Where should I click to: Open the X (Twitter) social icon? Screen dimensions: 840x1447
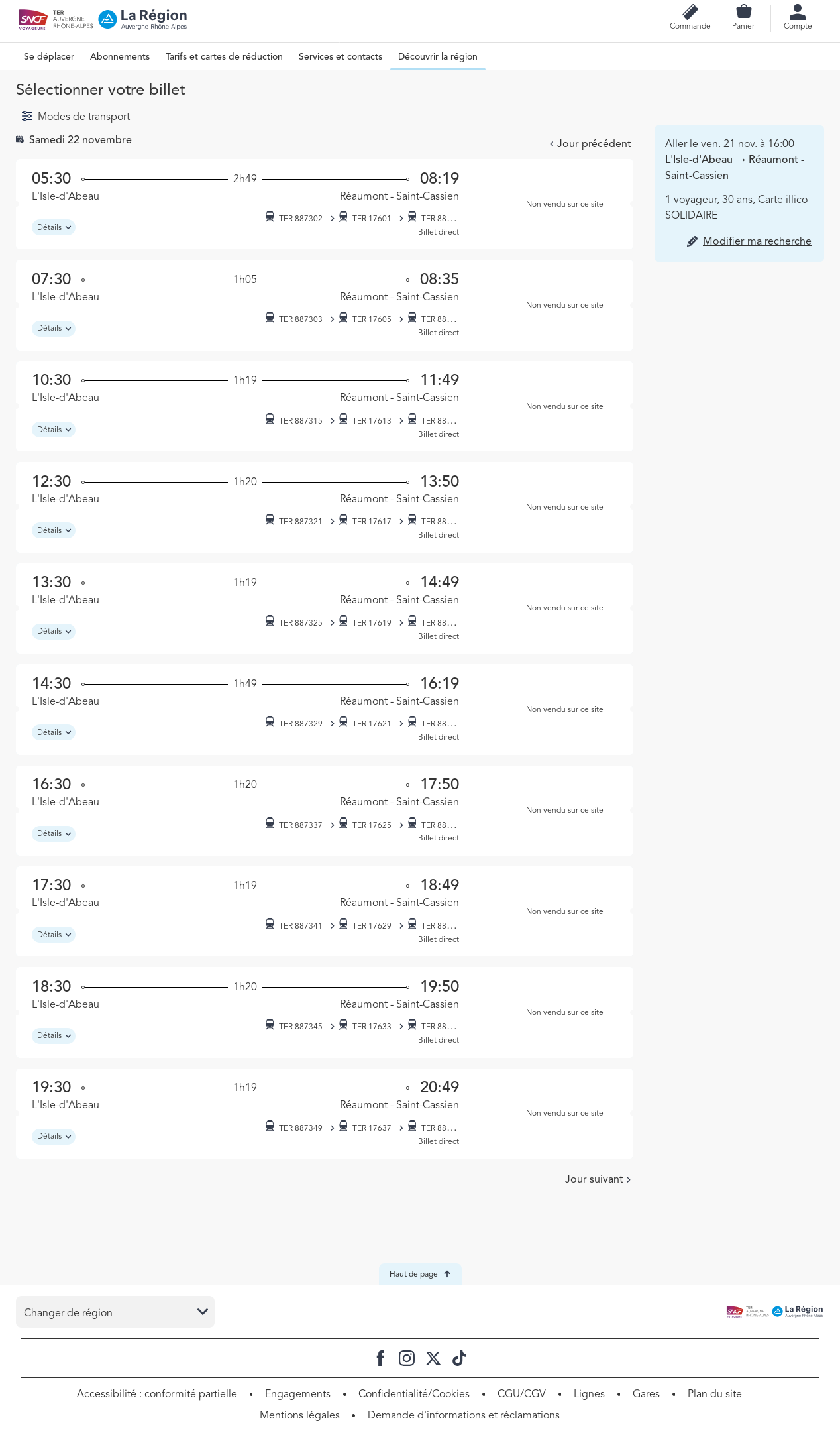click(433, 1358)
